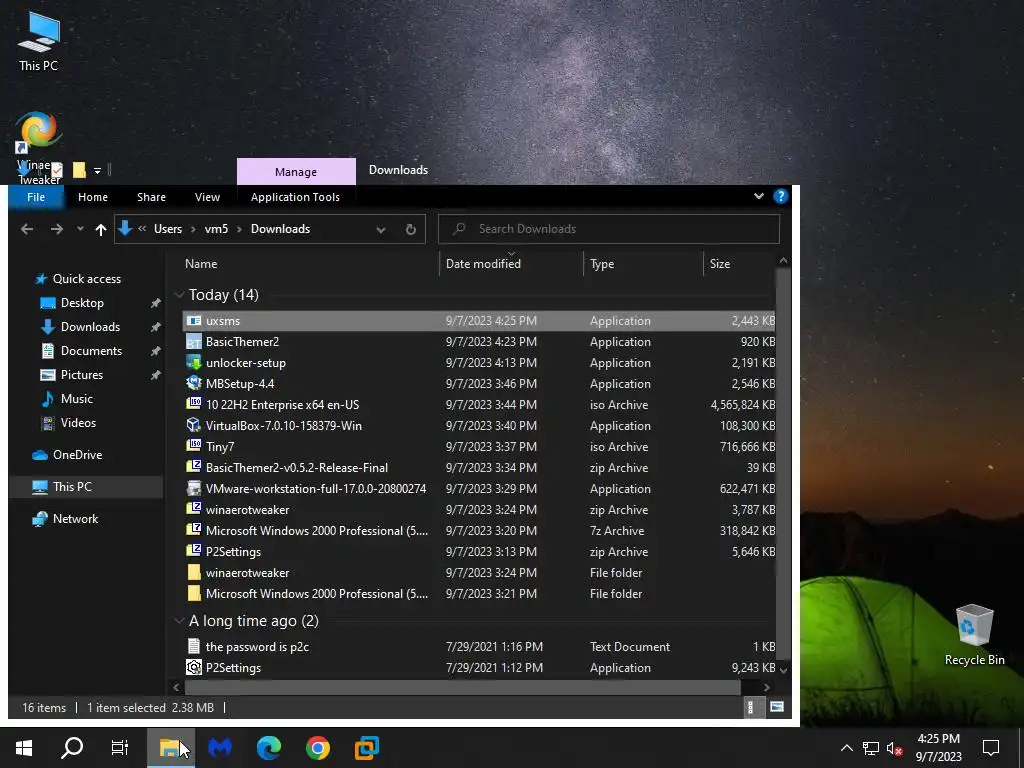Launch Microsoft Edge from taskbar
This screenshot has width=1024, height=768.
coord(268,748)
